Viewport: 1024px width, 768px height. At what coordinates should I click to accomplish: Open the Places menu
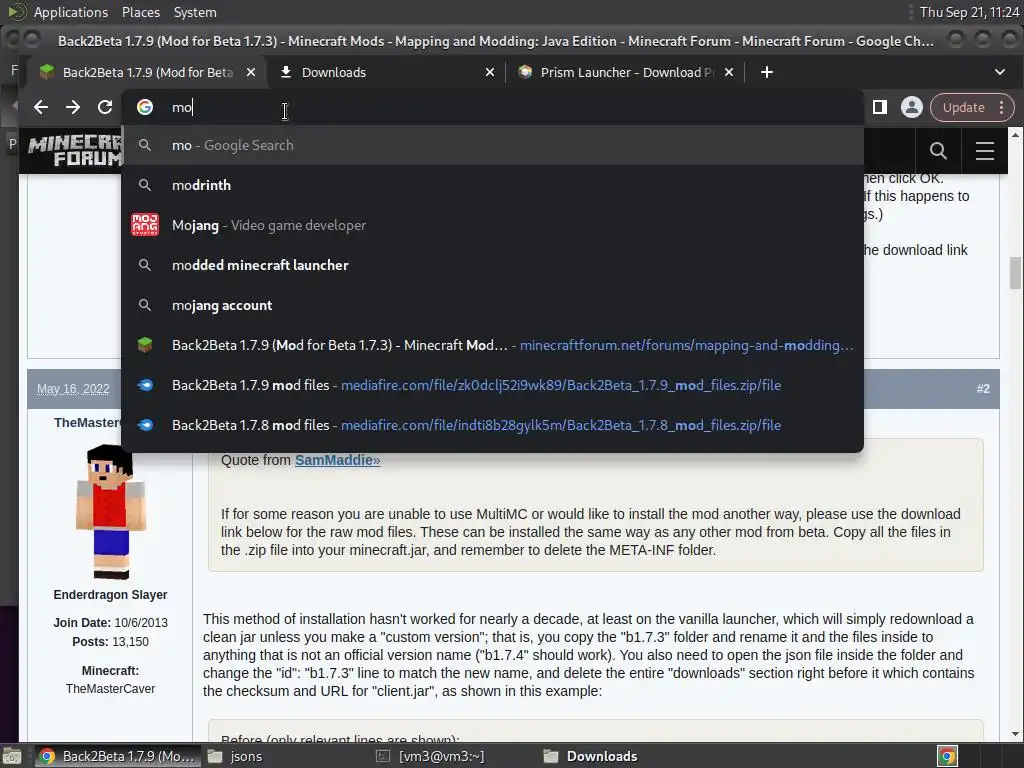(x=140, y=12)
